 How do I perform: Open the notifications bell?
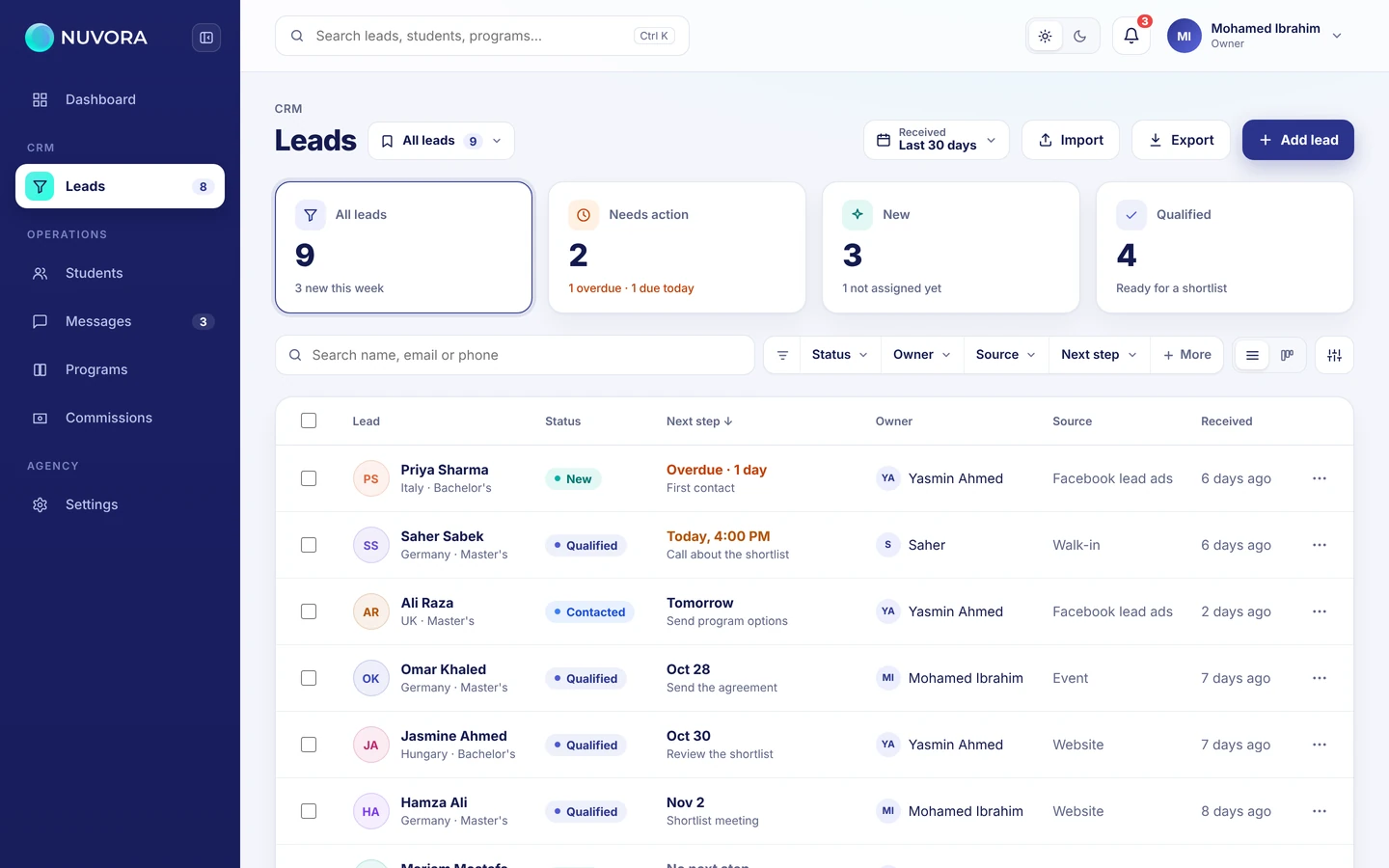coord(1131,36)
